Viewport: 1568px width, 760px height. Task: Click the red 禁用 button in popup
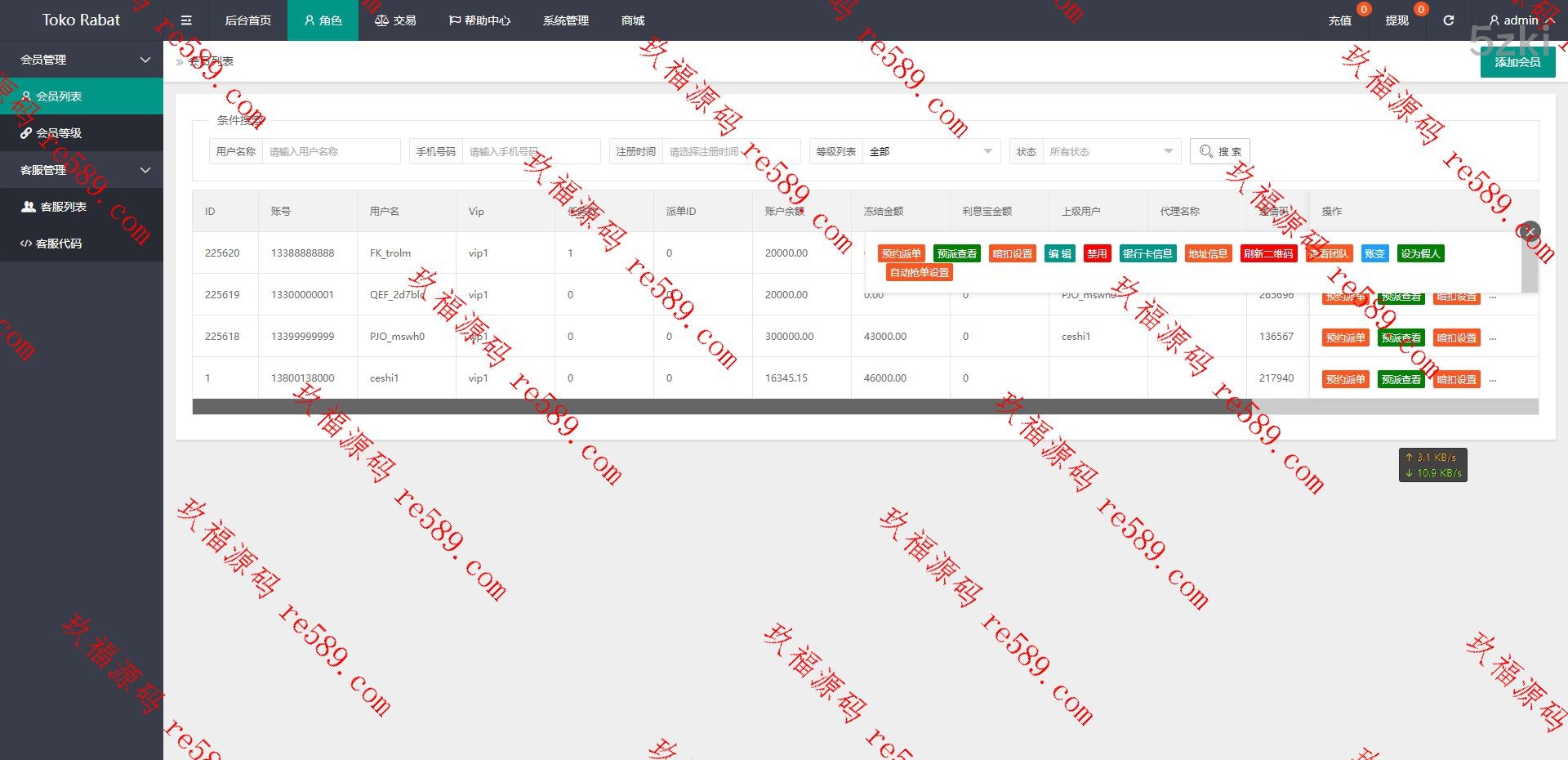(1096, 254)
